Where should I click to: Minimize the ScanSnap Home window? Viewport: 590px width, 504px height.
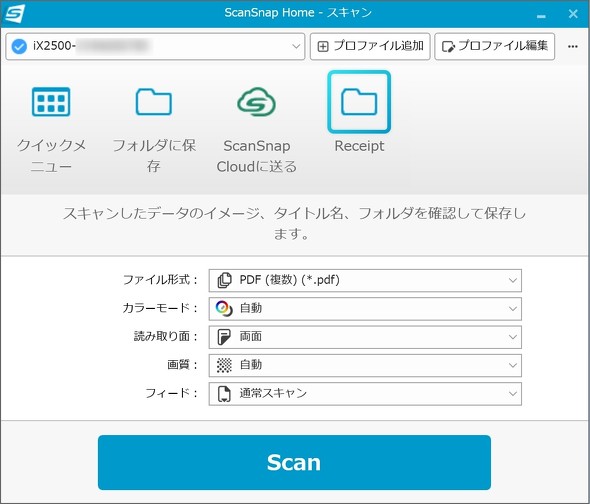[541, 15]
